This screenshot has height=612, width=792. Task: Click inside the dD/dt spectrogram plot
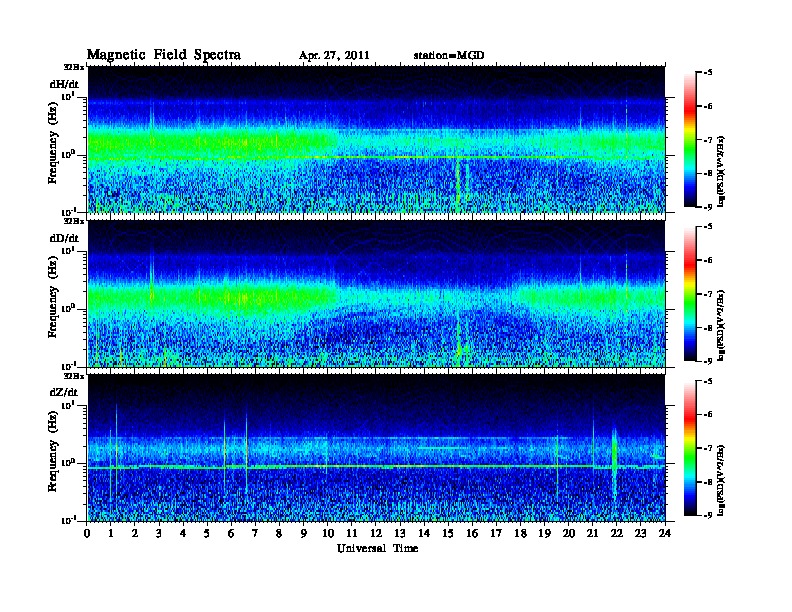[x=376, y=294]
